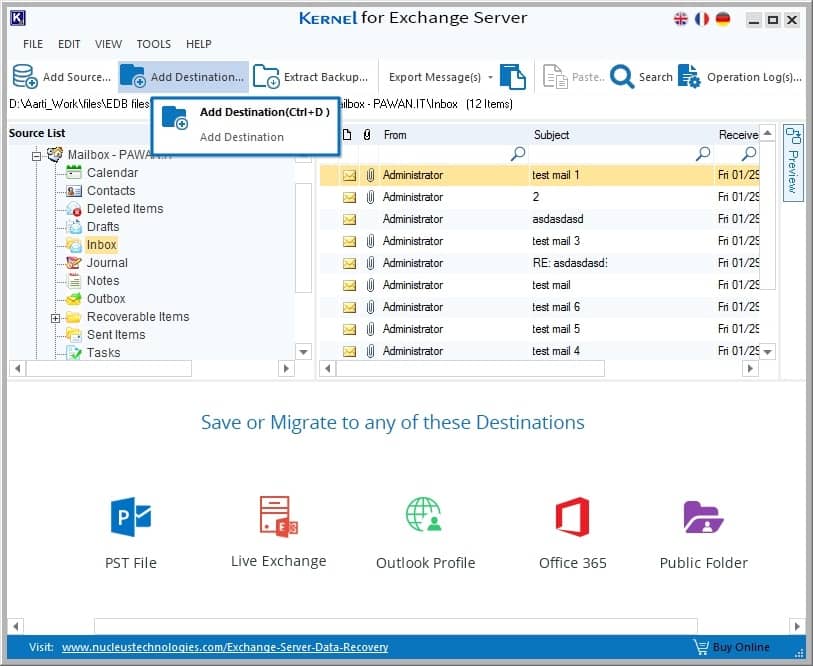The height and width of the screenshot is (666, 813).
Task: Select the Public Folder destination icon
Action: coord(703,517)
